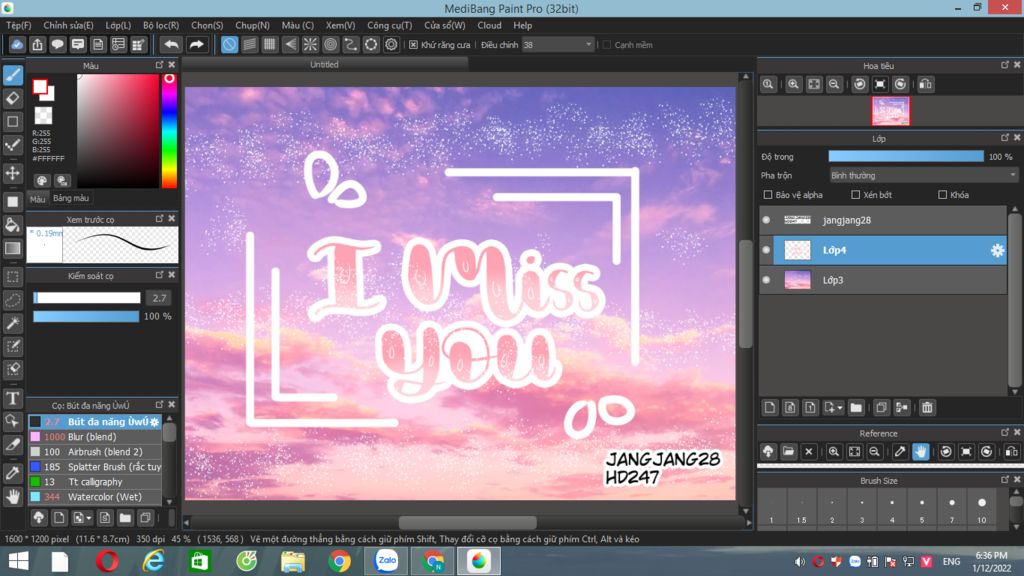The image size is (1024, 576).
Task: Enable parallel line snap guide
Action: click(x=249, y=44)
